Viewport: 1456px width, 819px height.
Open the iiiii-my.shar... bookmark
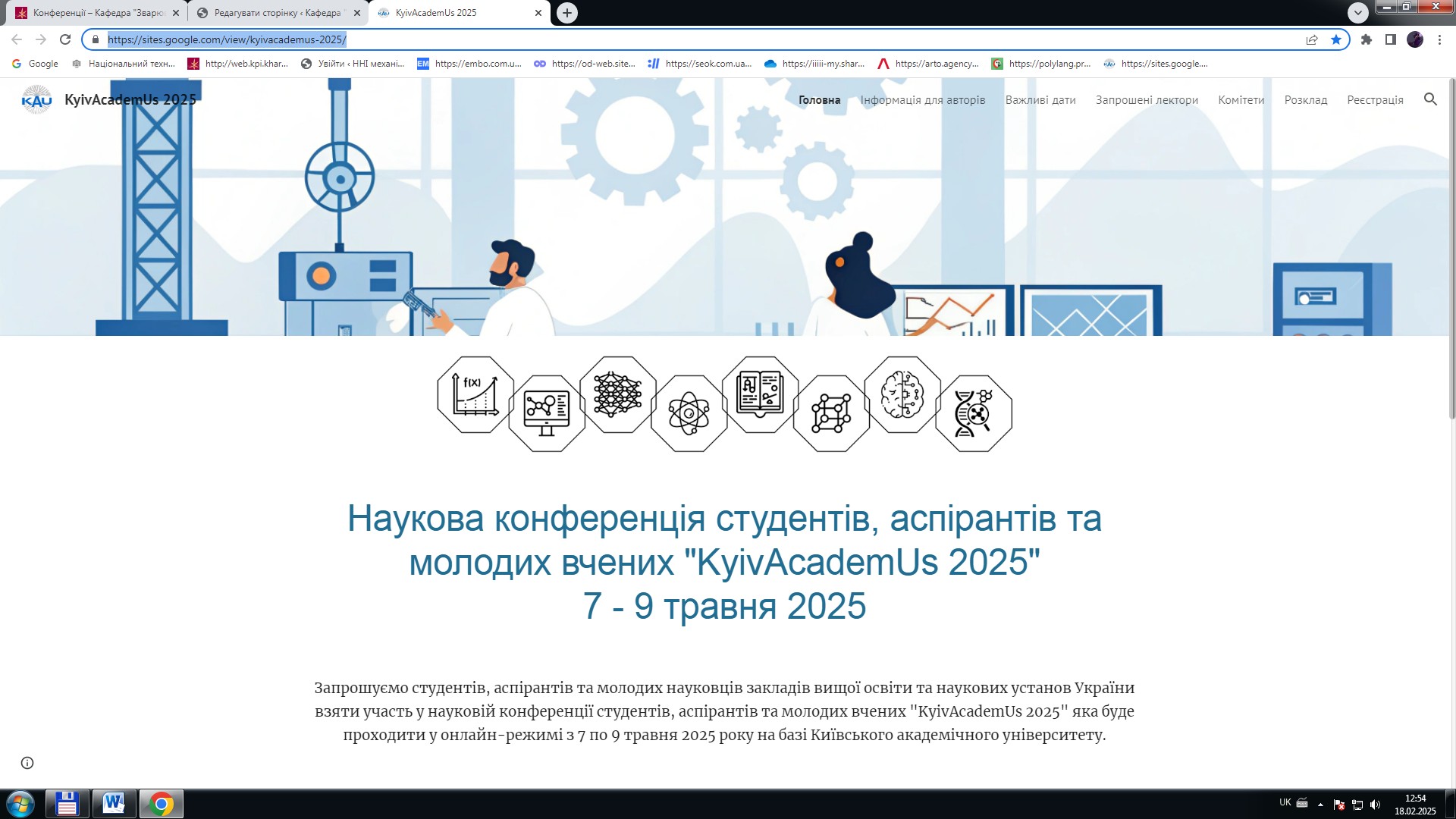[x=815, y=64]
